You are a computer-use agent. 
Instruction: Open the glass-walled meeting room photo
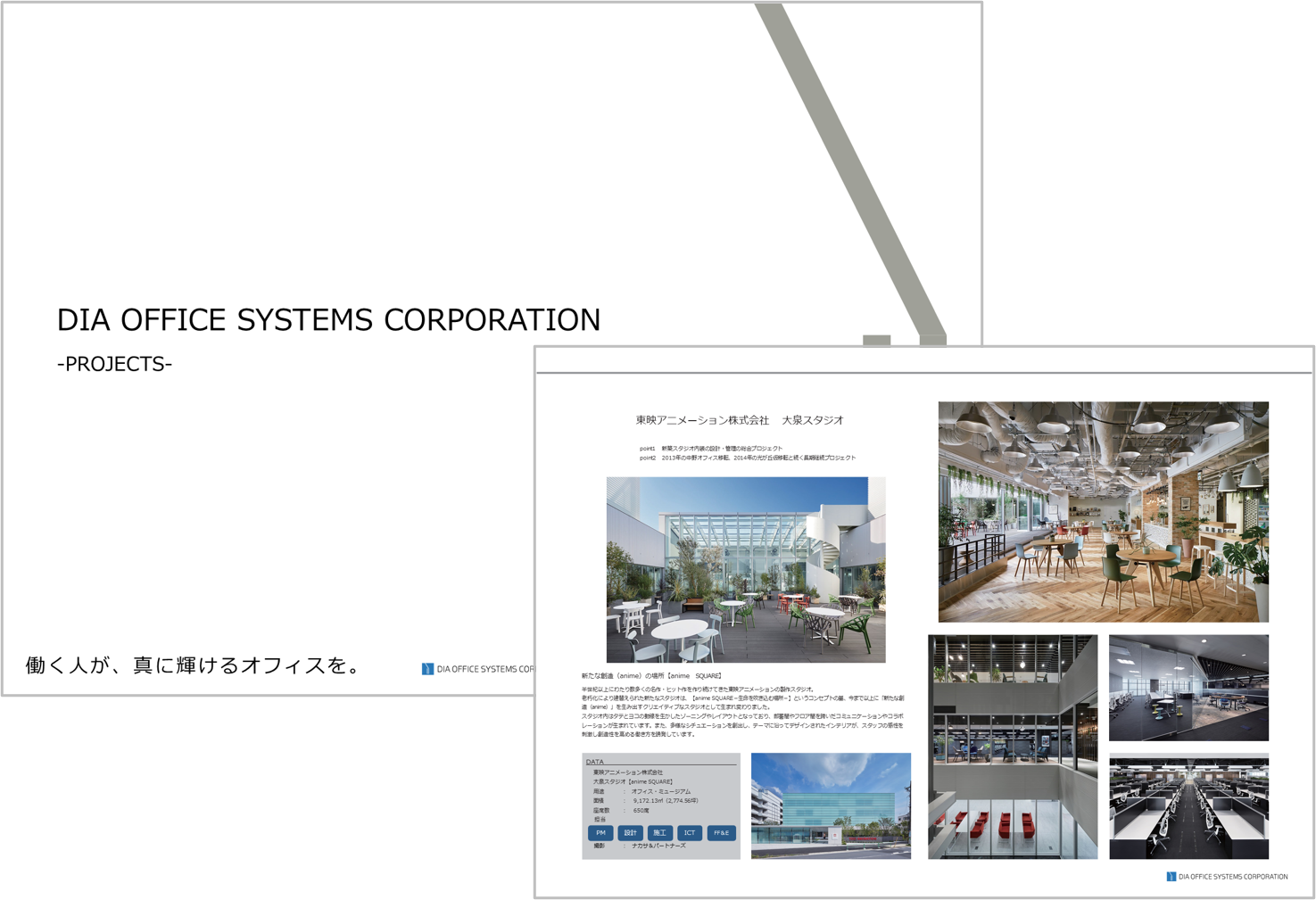1188,688
